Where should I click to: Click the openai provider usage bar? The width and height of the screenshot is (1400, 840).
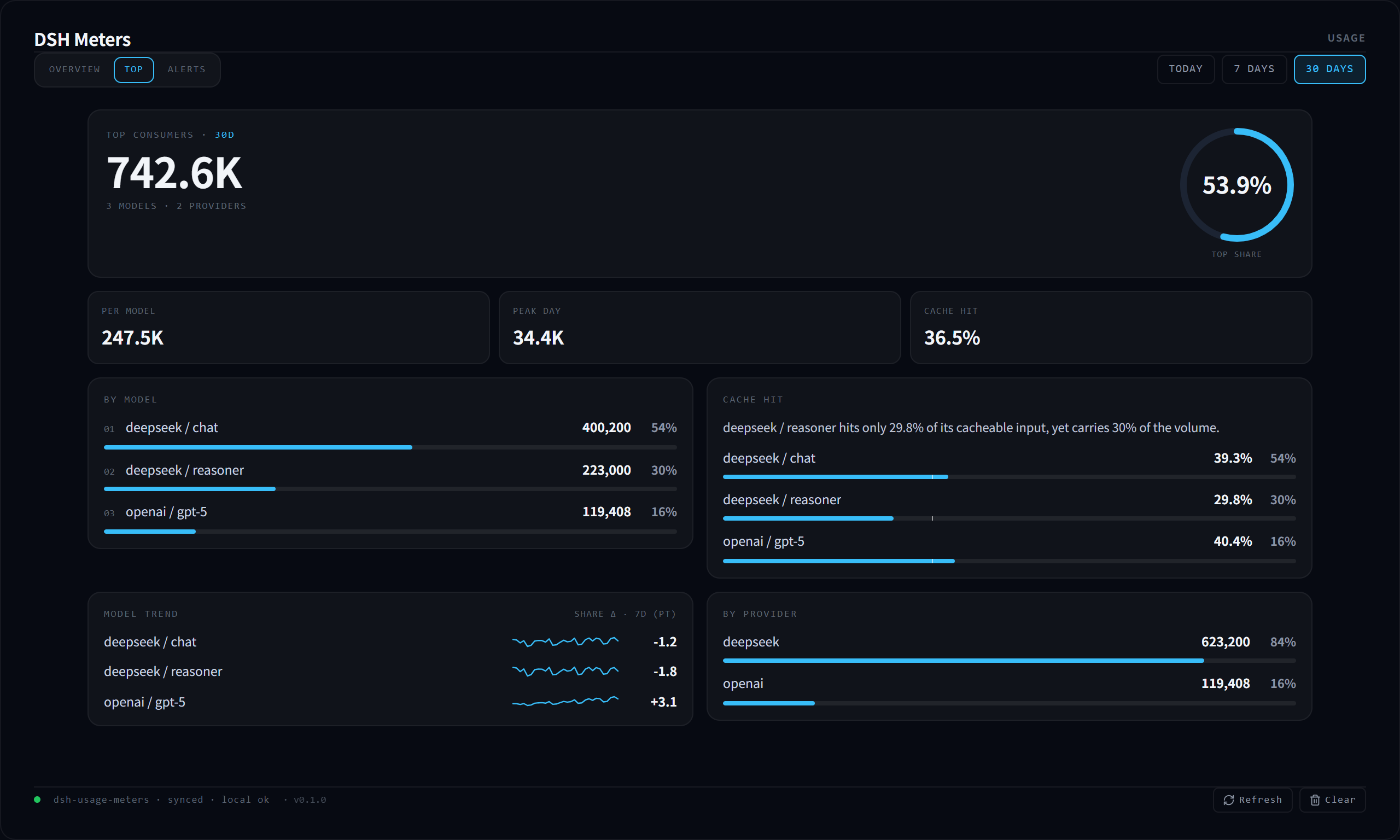pos(1009,703)
